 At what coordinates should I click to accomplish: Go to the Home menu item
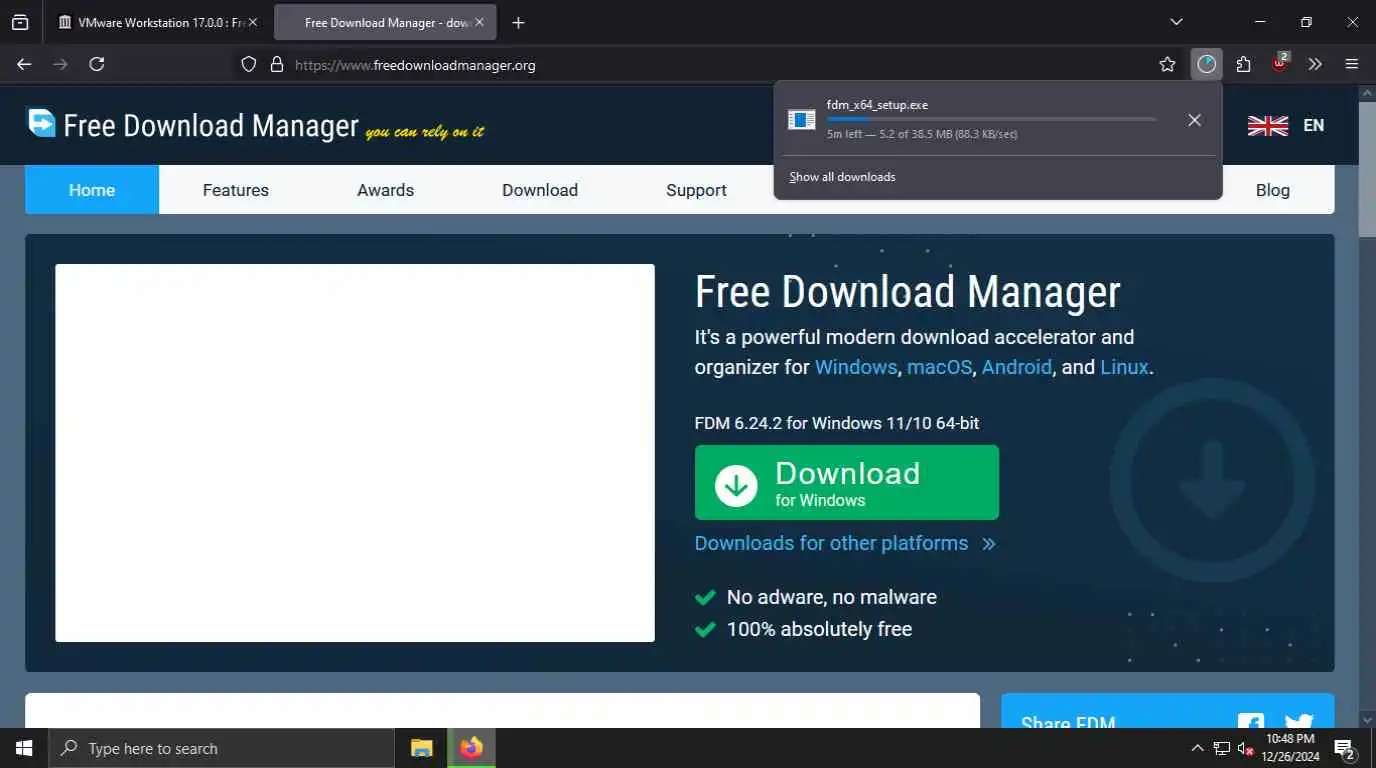point(92,190)
